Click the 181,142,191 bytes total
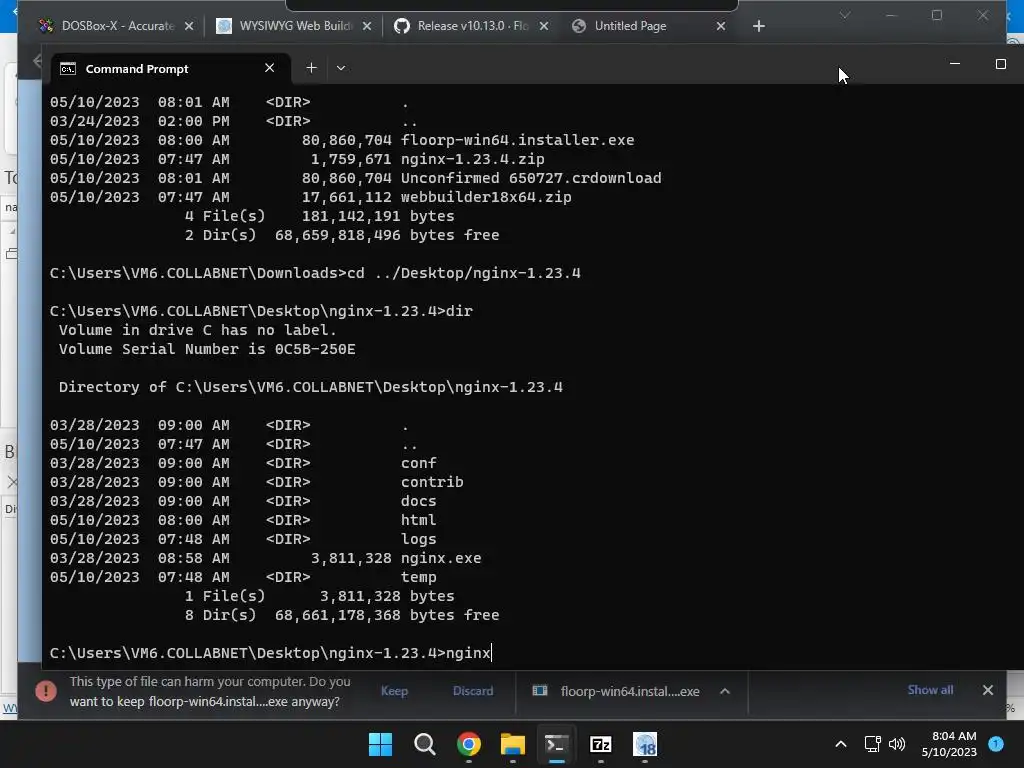Image resolution: width=1024 pixels, height=768 pixels. 377,216
